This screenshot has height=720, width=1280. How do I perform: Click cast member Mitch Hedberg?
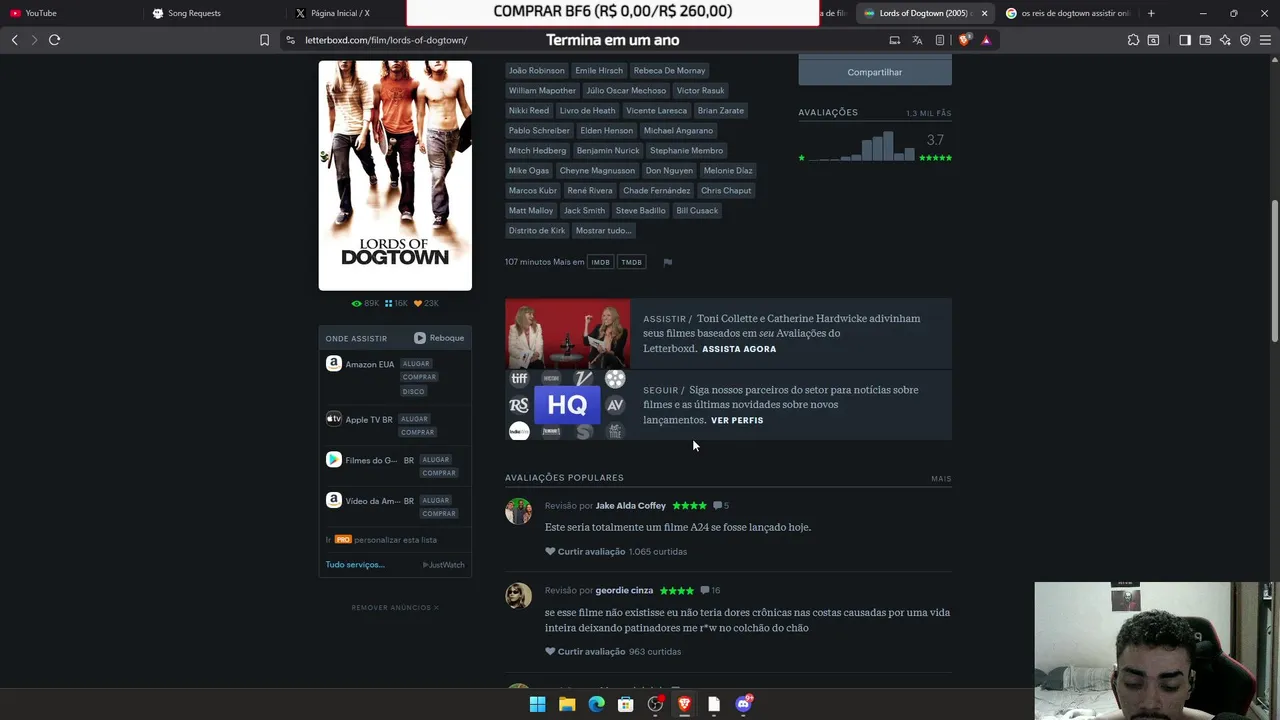[537, 150]
